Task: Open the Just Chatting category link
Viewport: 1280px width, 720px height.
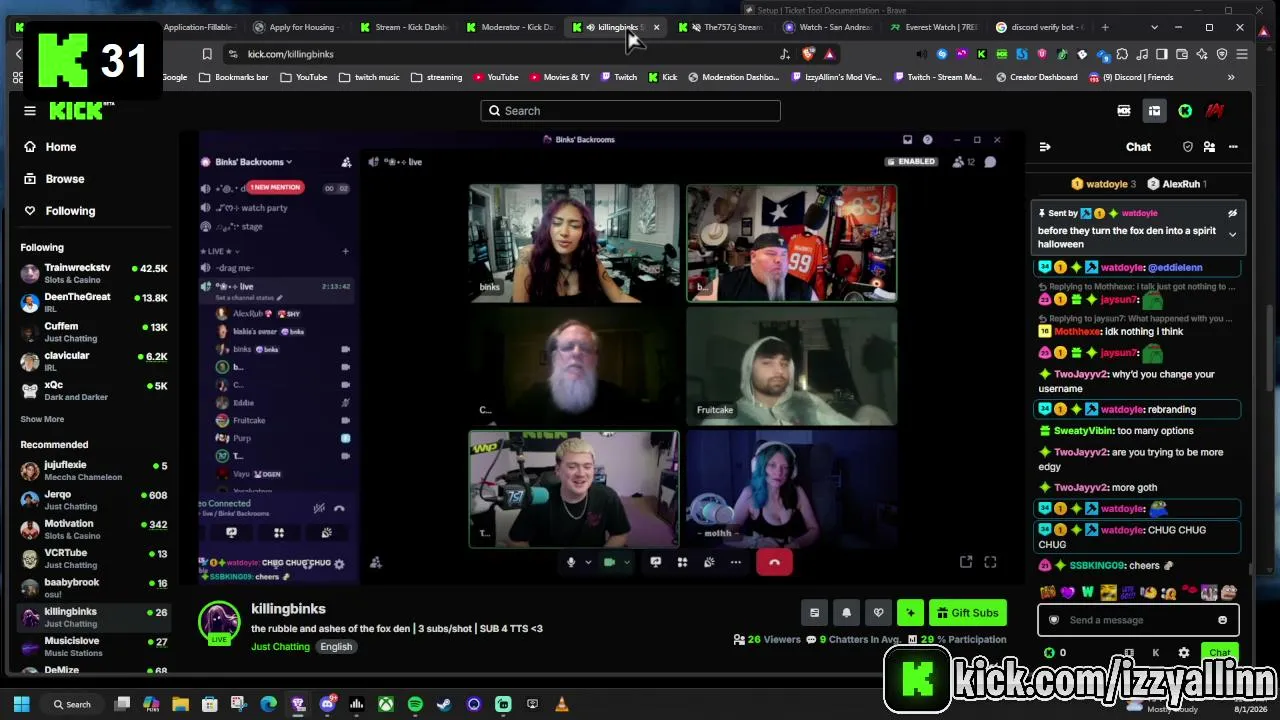Action: 280,647
